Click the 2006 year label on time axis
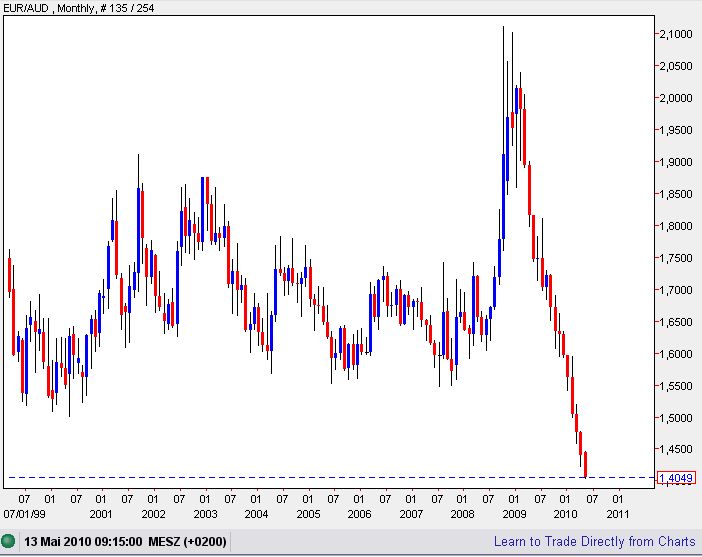Screen dimensions: 702x557 (x=359, y=514)
